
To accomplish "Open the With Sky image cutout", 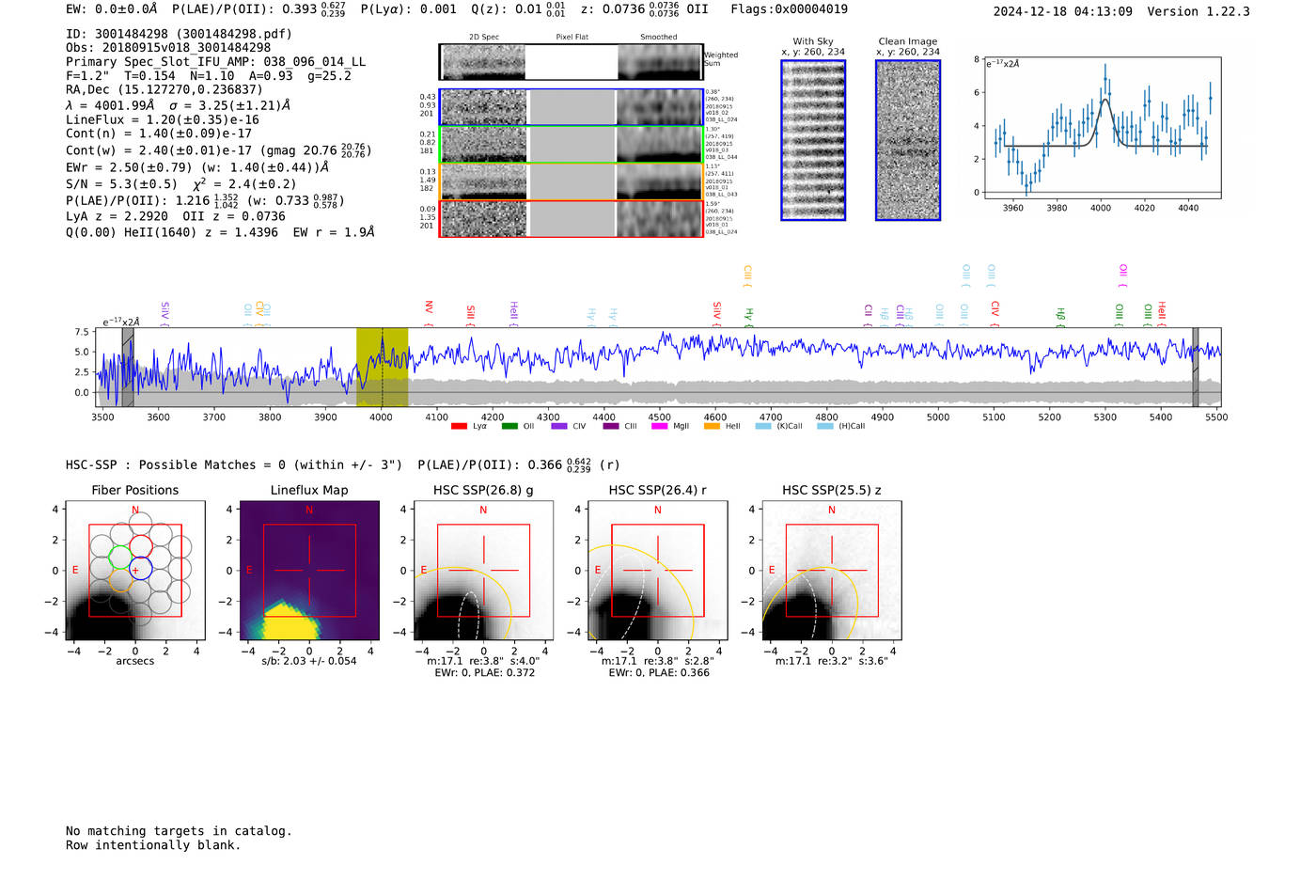I will click(813, 140).
